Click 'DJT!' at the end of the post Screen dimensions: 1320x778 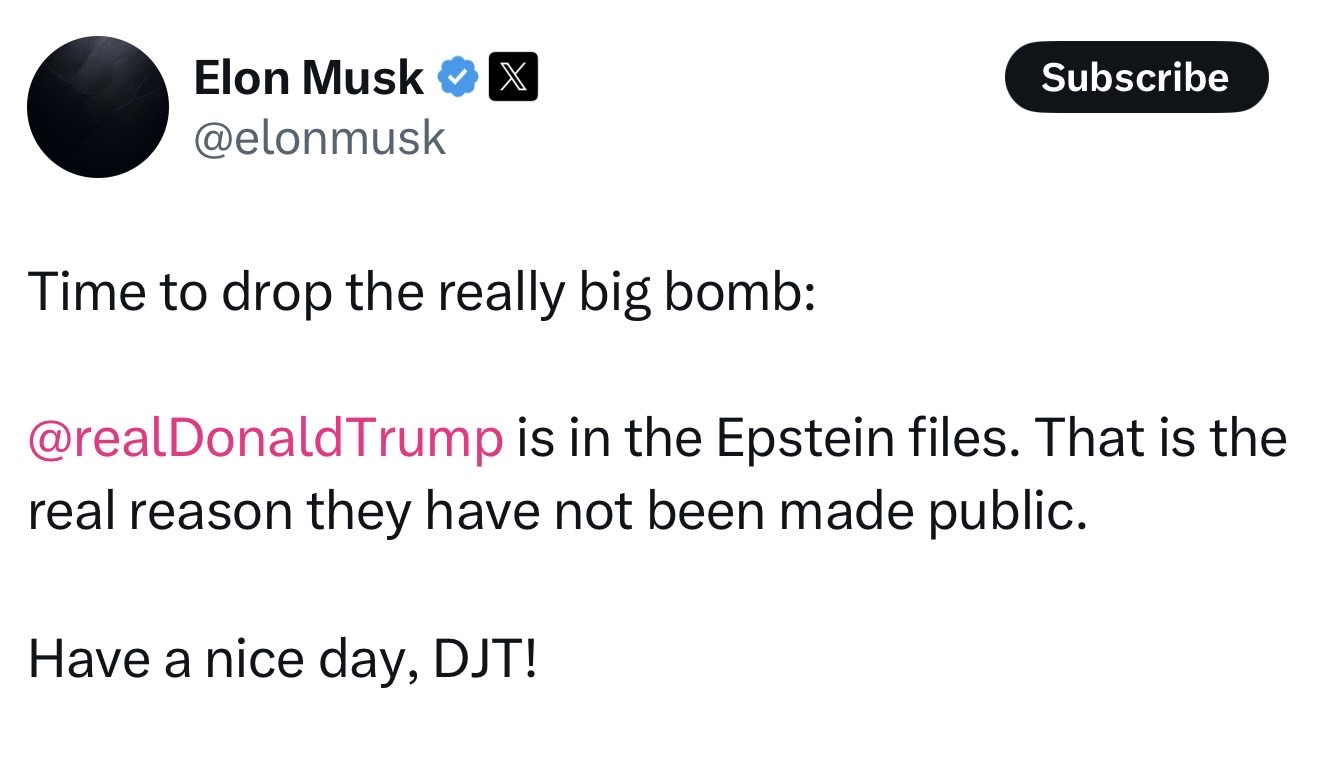click(x=485, y=659)
